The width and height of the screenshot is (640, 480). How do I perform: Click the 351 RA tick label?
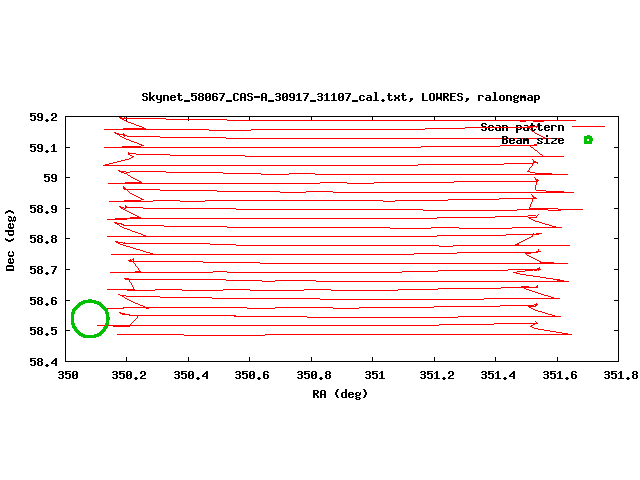click(x=375, y=375)
